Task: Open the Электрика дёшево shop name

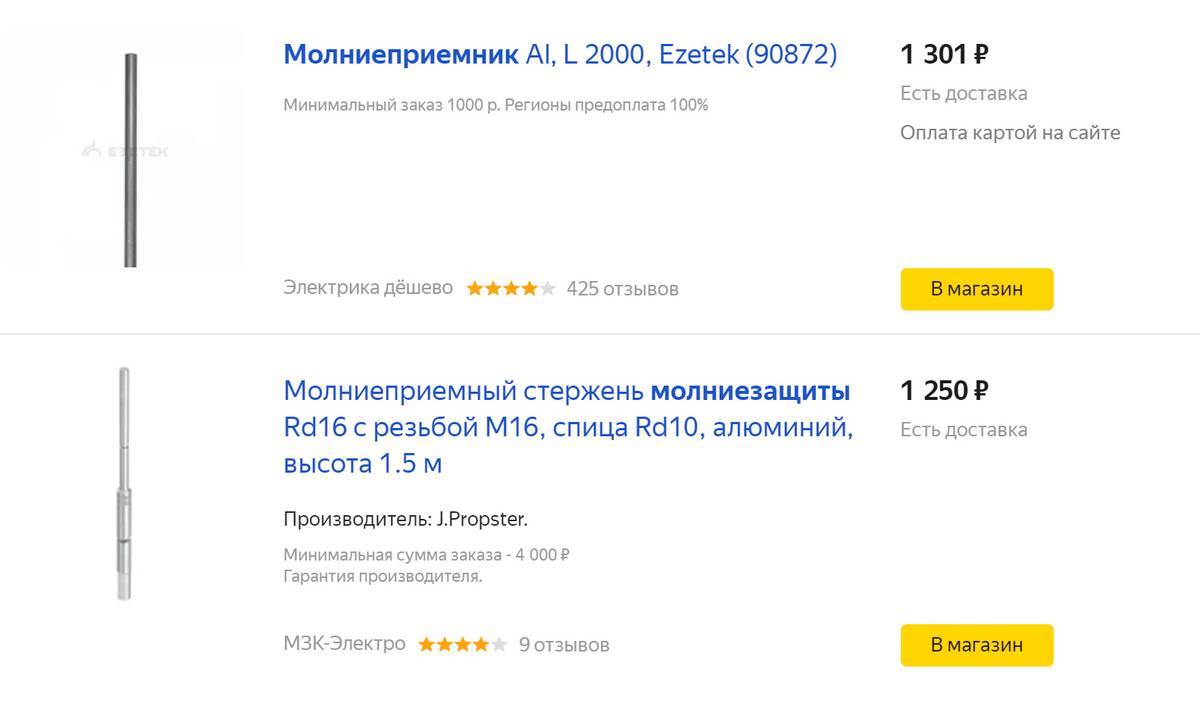Action: tap(368, 288)
